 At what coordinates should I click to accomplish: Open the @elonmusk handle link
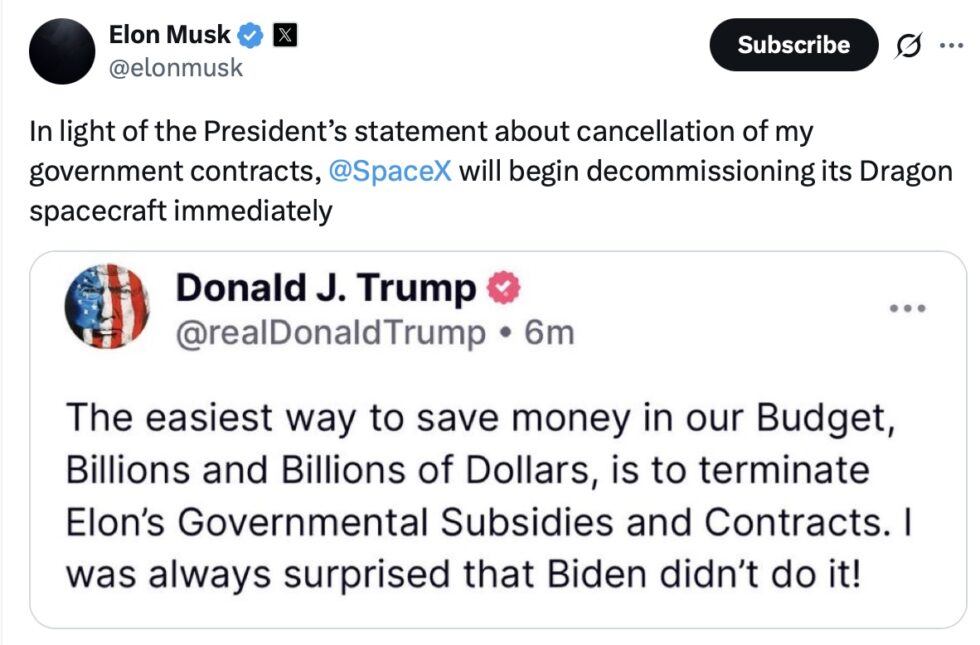[176, 68]
